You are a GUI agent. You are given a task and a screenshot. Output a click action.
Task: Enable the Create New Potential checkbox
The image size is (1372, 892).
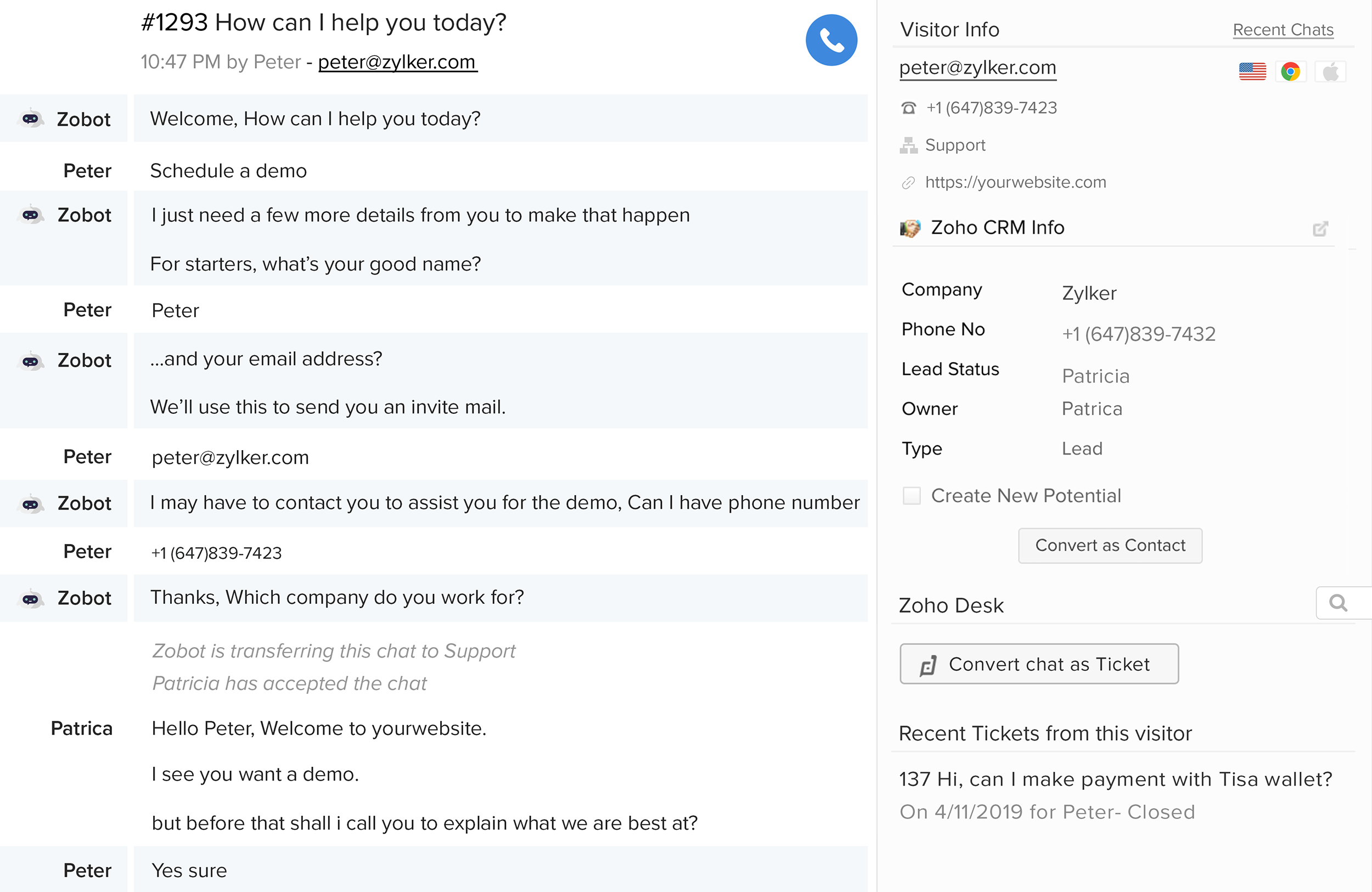click(x=912, y=495)
